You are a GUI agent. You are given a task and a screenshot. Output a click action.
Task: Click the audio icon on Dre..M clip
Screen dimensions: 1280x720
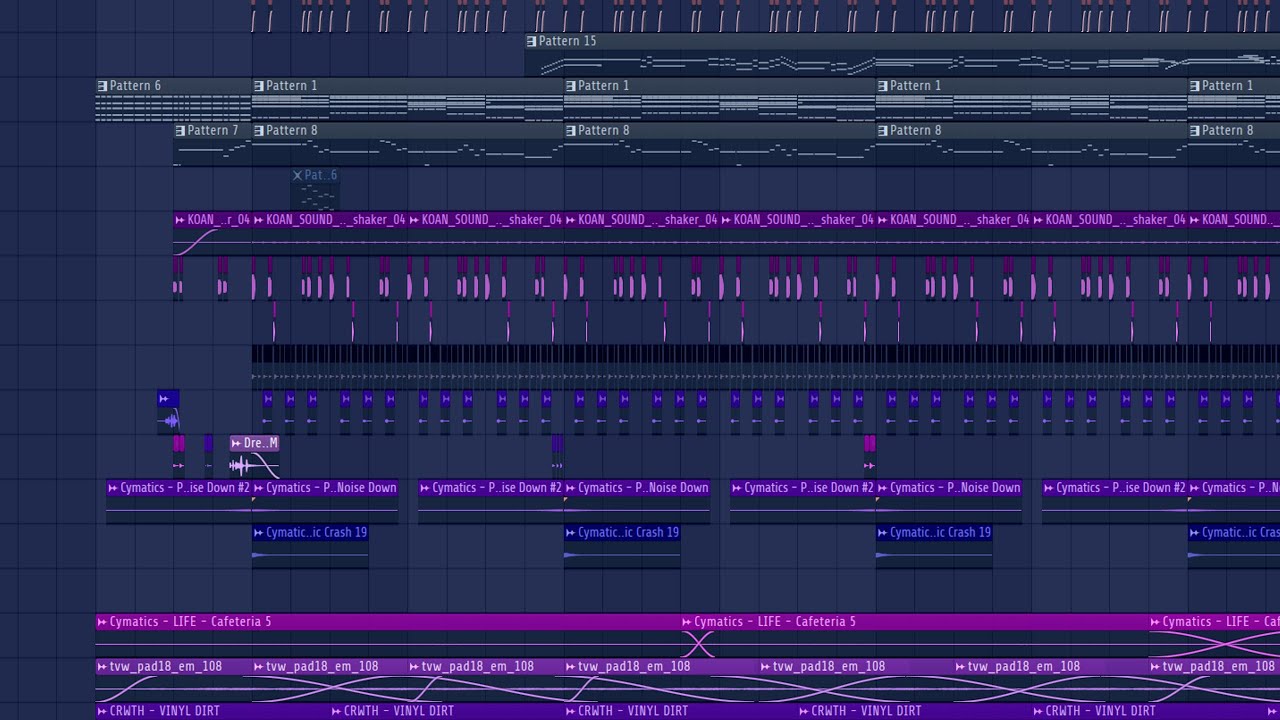click(236, 443)
